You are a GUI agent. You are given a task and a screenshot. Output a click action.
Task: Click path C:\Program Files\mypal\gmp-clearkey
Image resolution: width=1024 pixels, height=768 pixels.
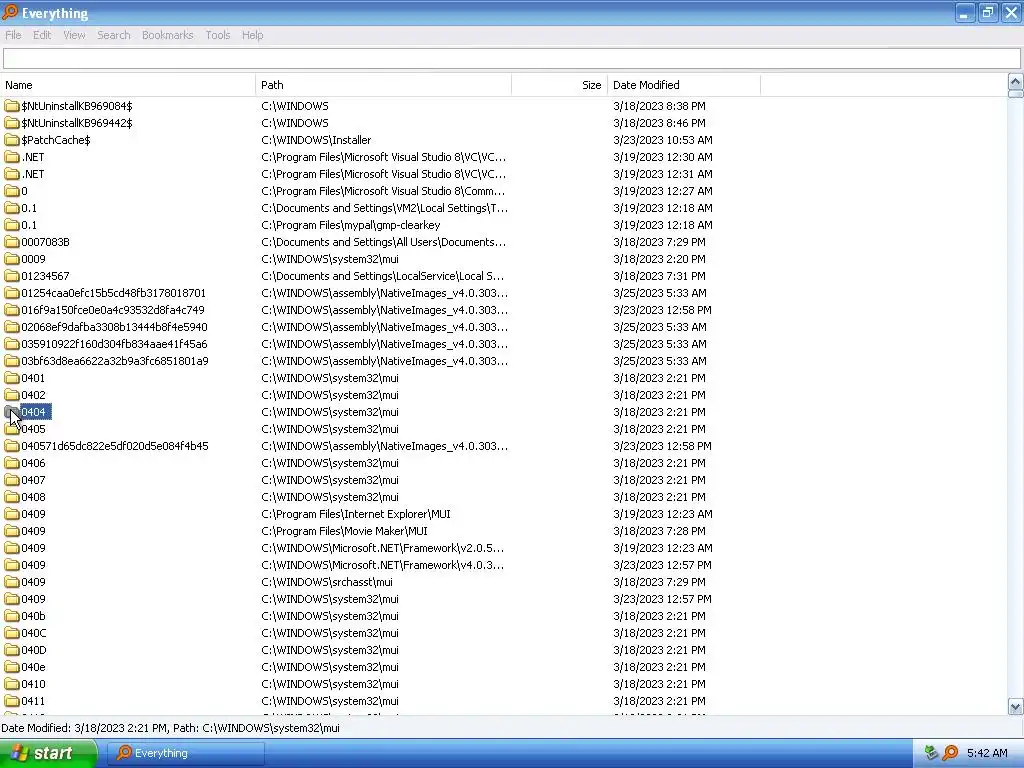click(351, 225)
